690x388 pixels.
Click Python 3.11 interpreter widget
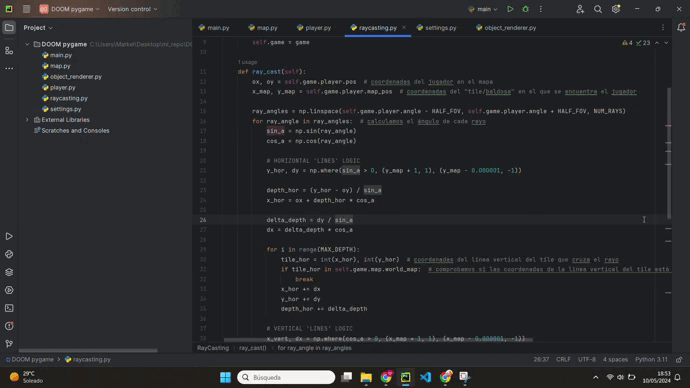pyautogui.click(x=651, y=359)
